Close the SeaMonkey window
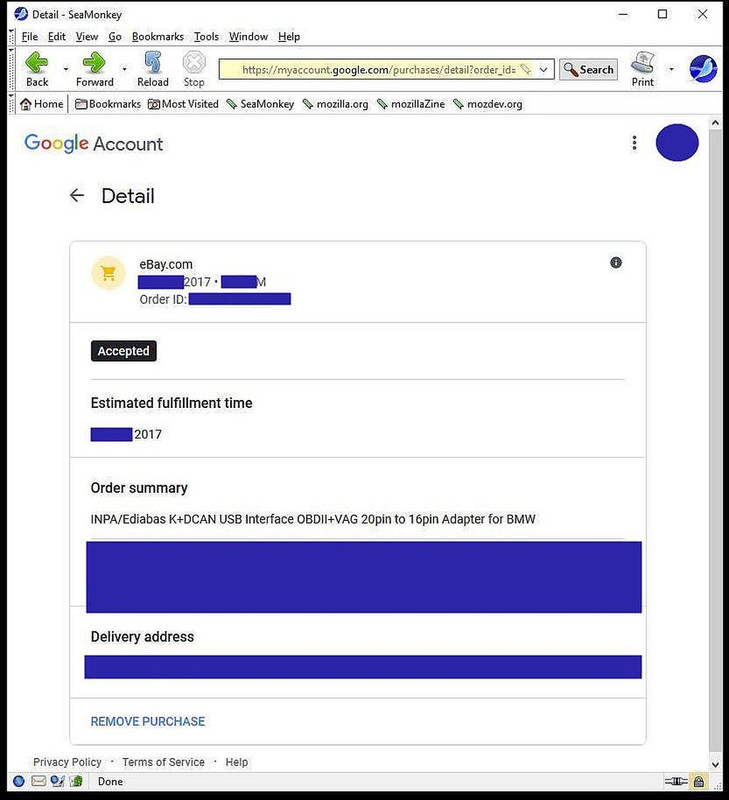The image size is (729, 800). click(702, 14)
